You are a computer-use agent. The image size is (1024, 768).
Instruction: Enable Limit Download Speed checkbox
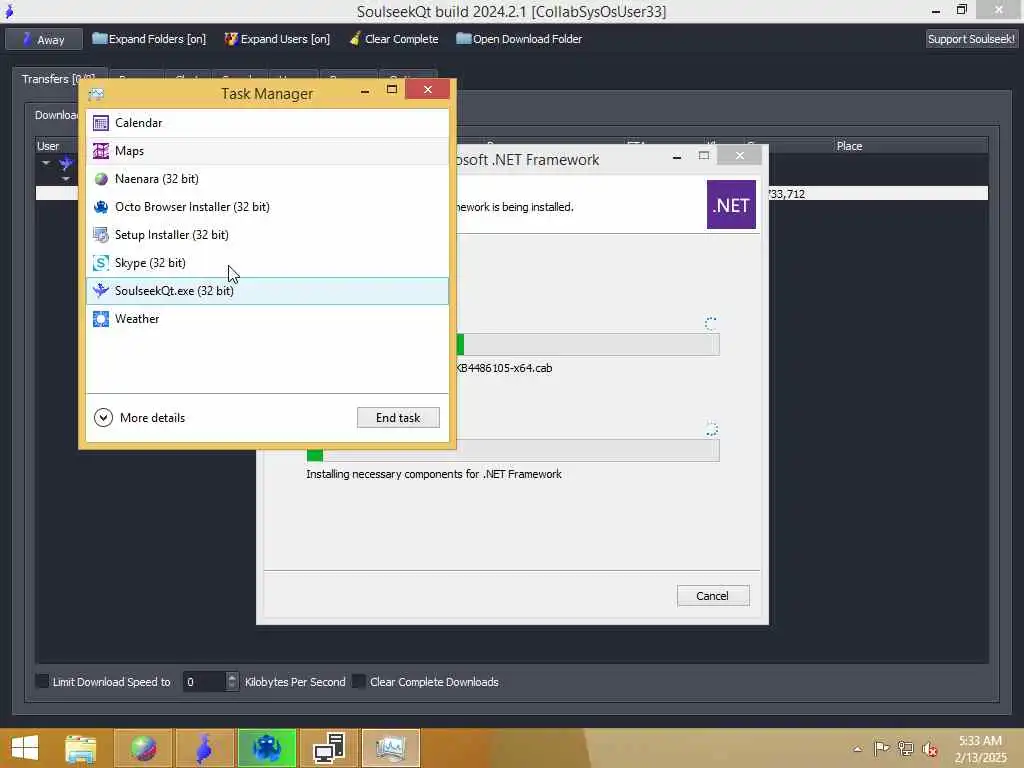click(42, 682)
